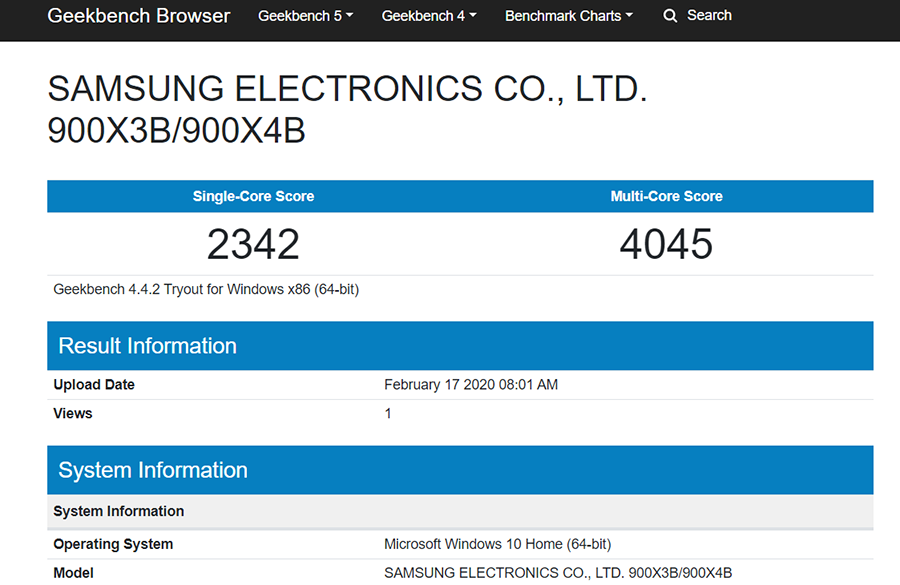Image resolution: width=900 pixels, height=585 pixels.
Task: Open the Geekbench 5 dropdown menu
Action: [305, 16]
